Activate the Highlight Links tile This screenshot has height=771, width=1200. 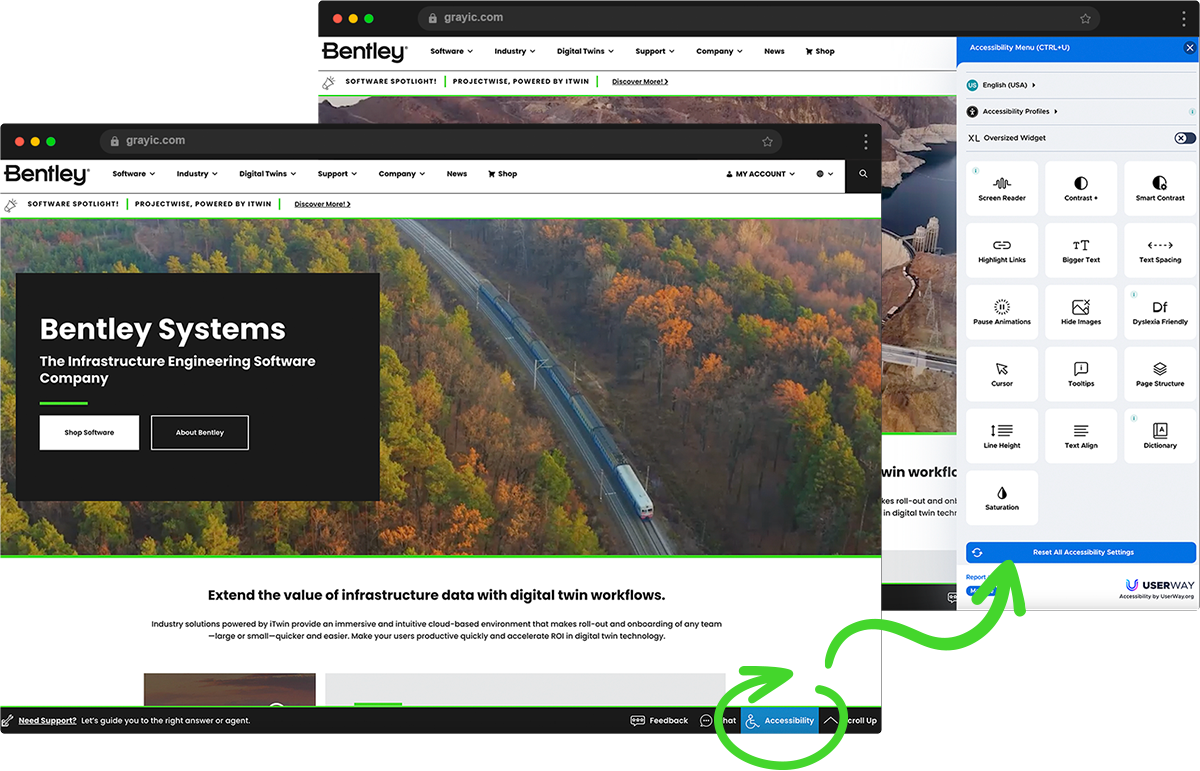pyautogui.click(x=1001, y=250)
